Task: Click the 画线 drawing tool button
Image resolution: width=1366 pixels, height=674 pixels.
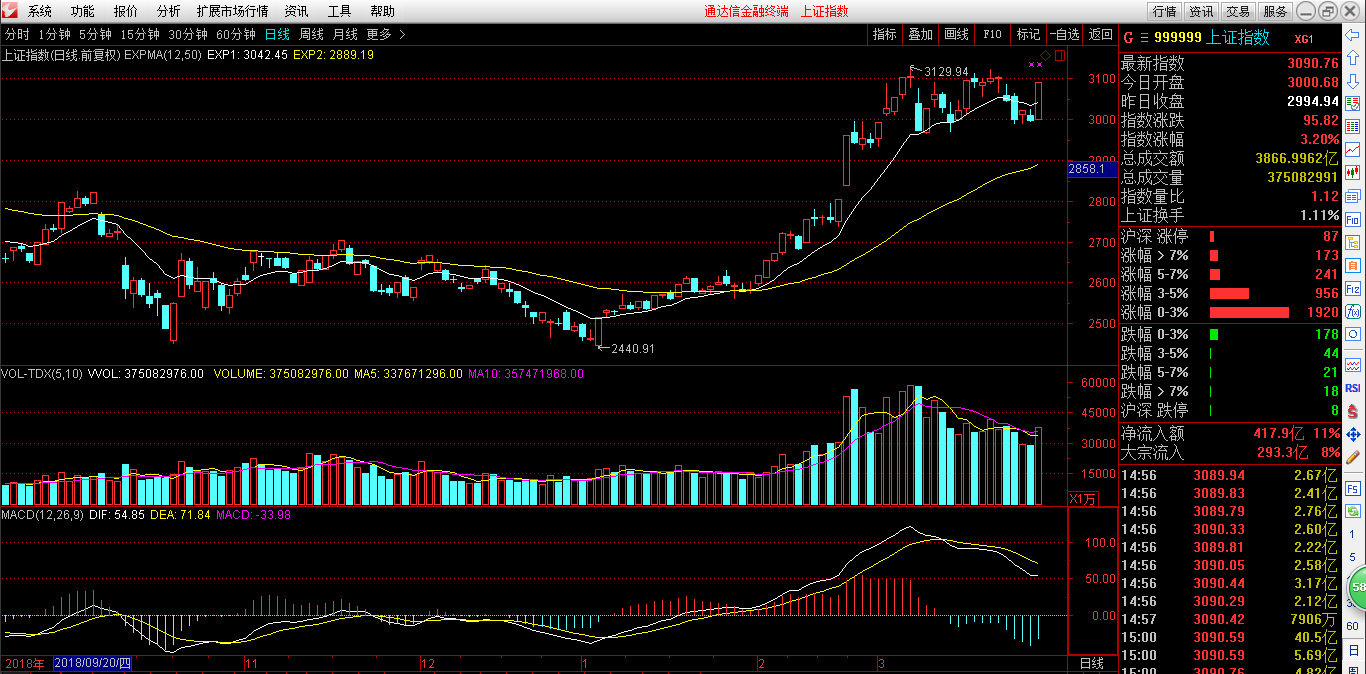Action: [x=956, y=34]
